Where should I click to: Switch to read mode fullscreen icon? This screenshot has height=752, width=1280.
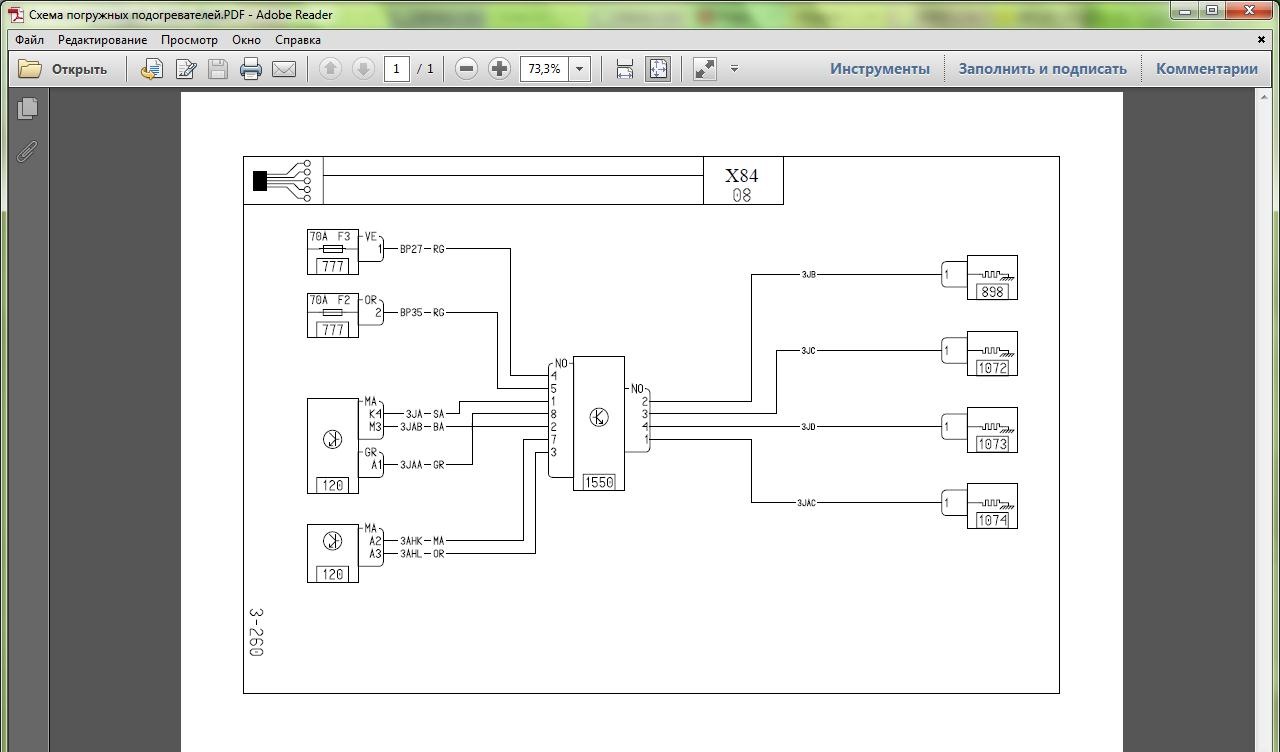coord(705,69)
